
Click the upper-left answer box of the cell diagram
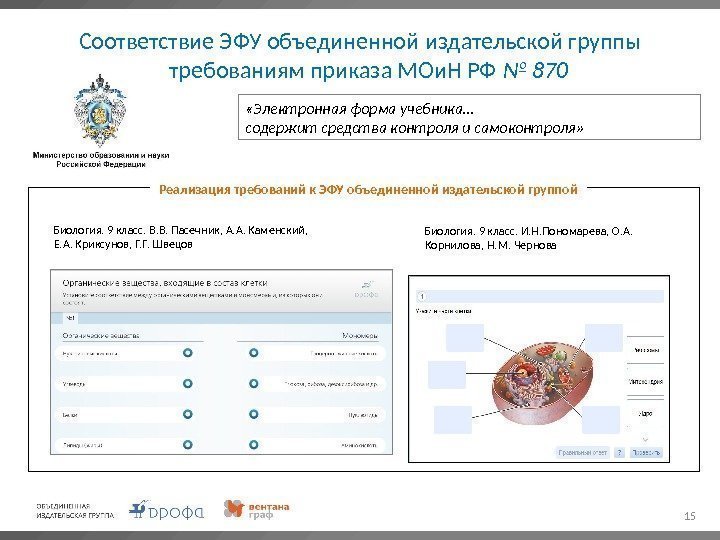coord(465,338)
